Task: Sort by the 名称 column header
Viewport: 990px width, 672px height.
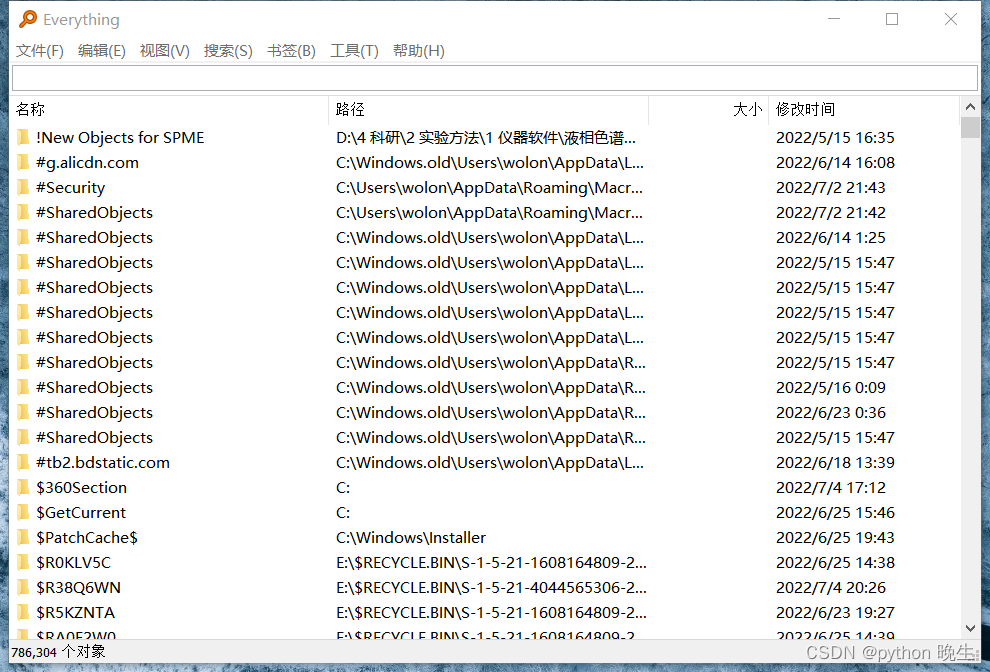Action: [x=169, y=109]
